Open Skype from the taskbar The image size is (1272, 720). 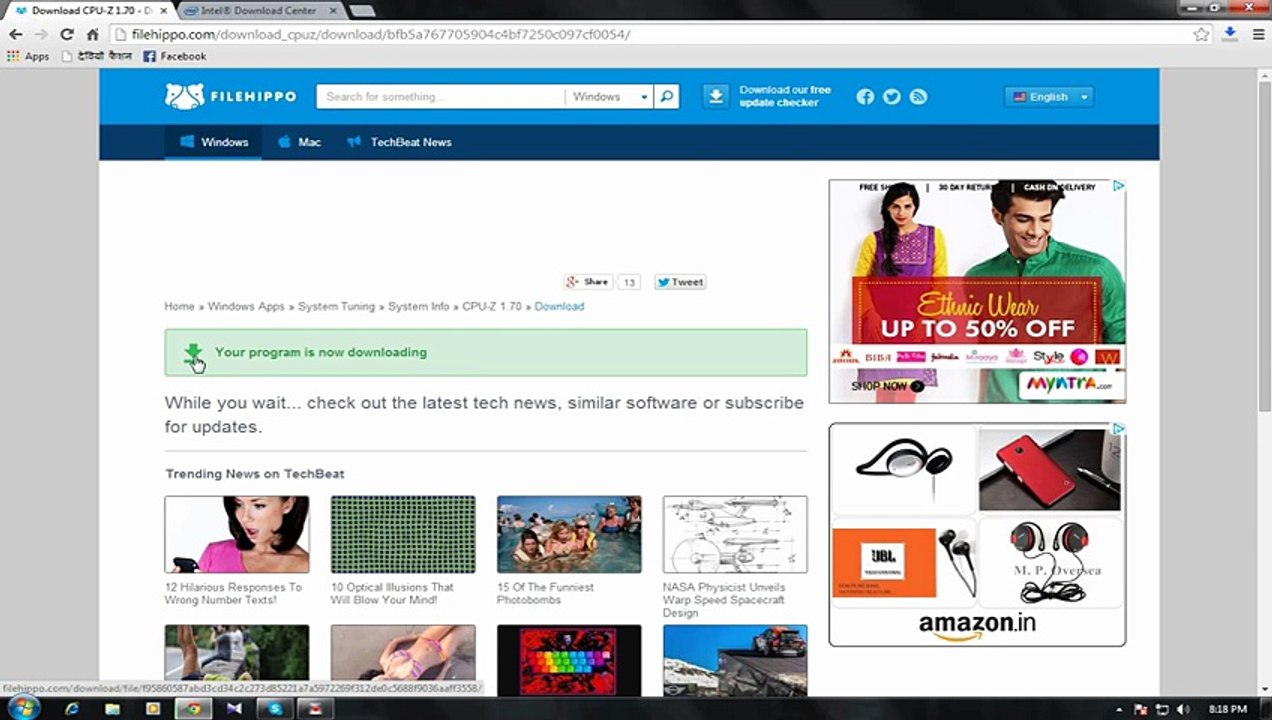[x=275, y=709]
